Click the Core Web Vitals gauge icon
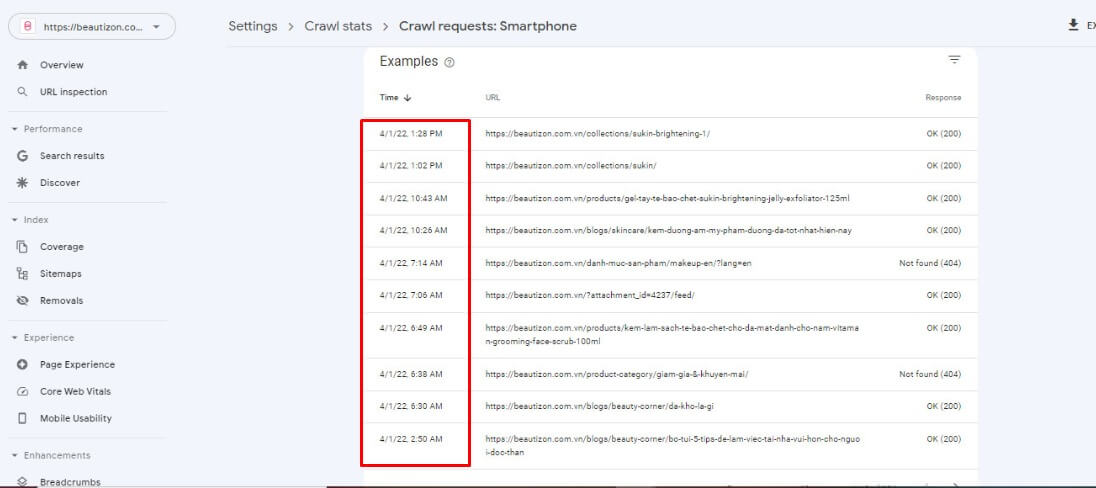The width and height of the screenshot is (1096, 488). [22, 392]
